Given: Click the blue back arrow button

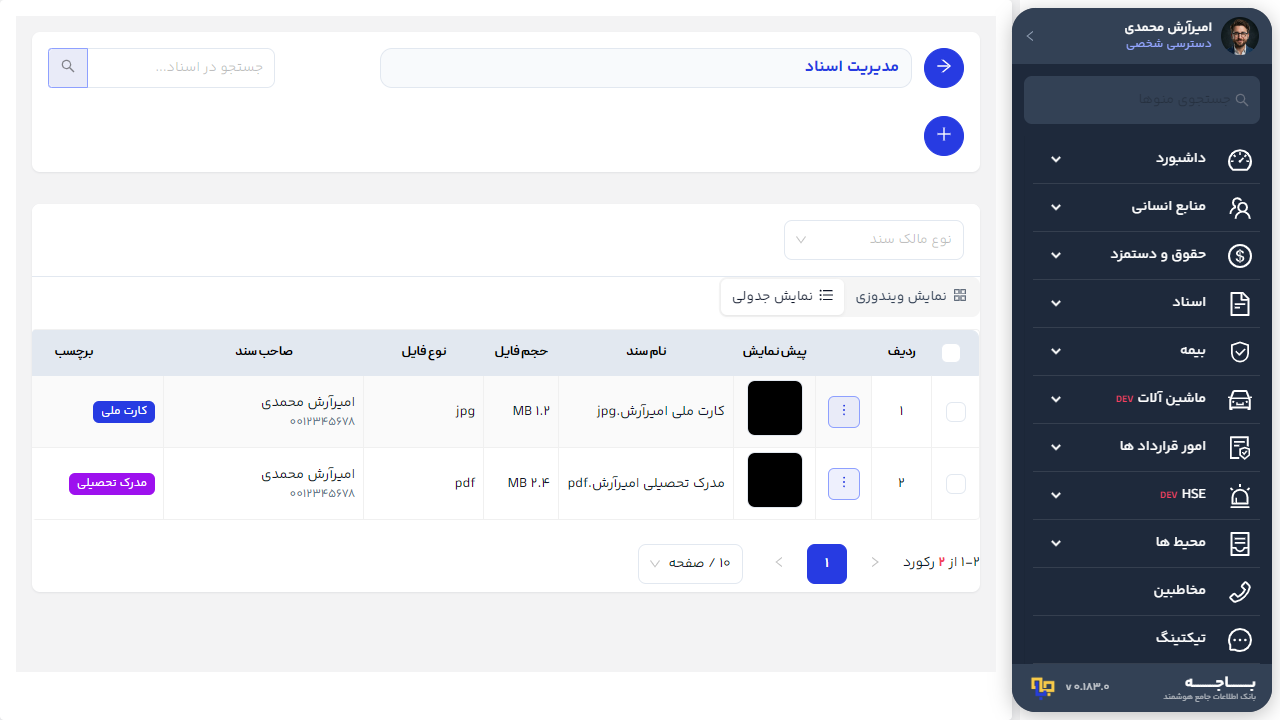Looking at the screenshot, I should [944, 68].
